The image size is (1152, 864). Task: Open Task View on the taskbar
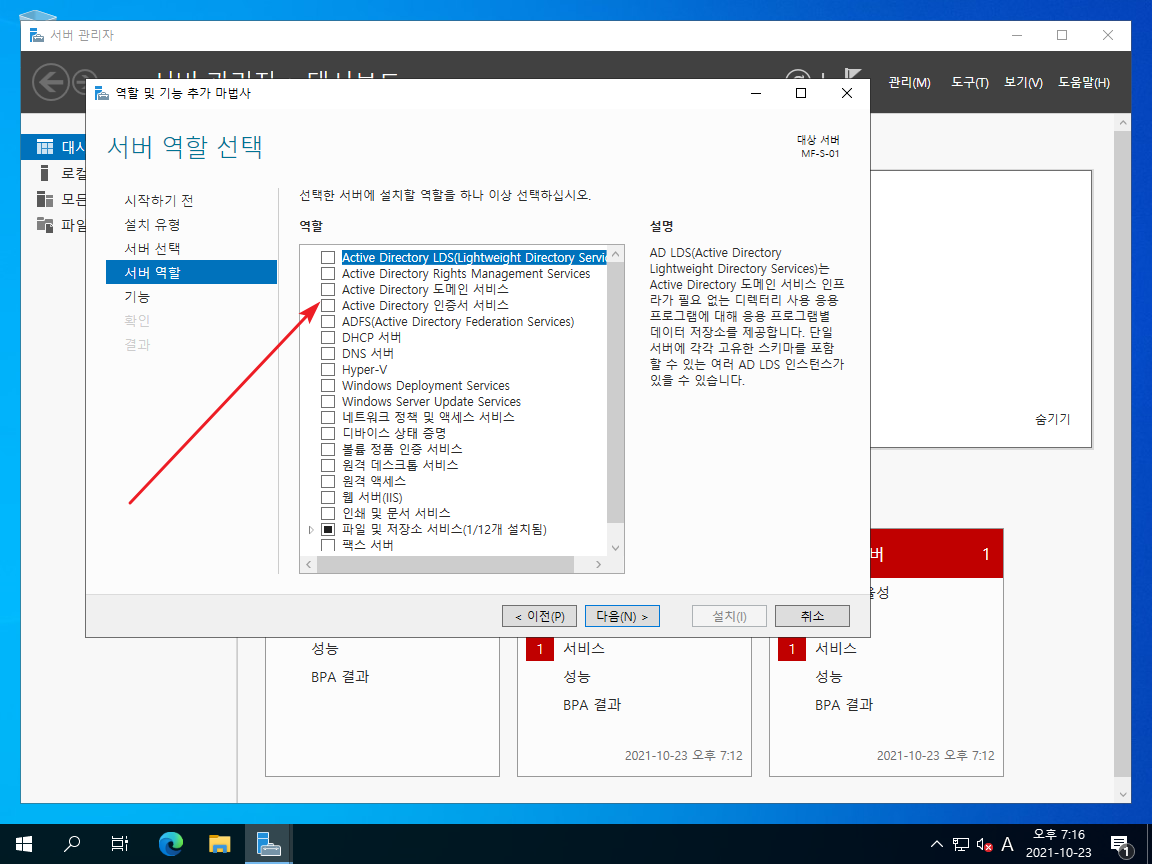click(x=120, y=843)
